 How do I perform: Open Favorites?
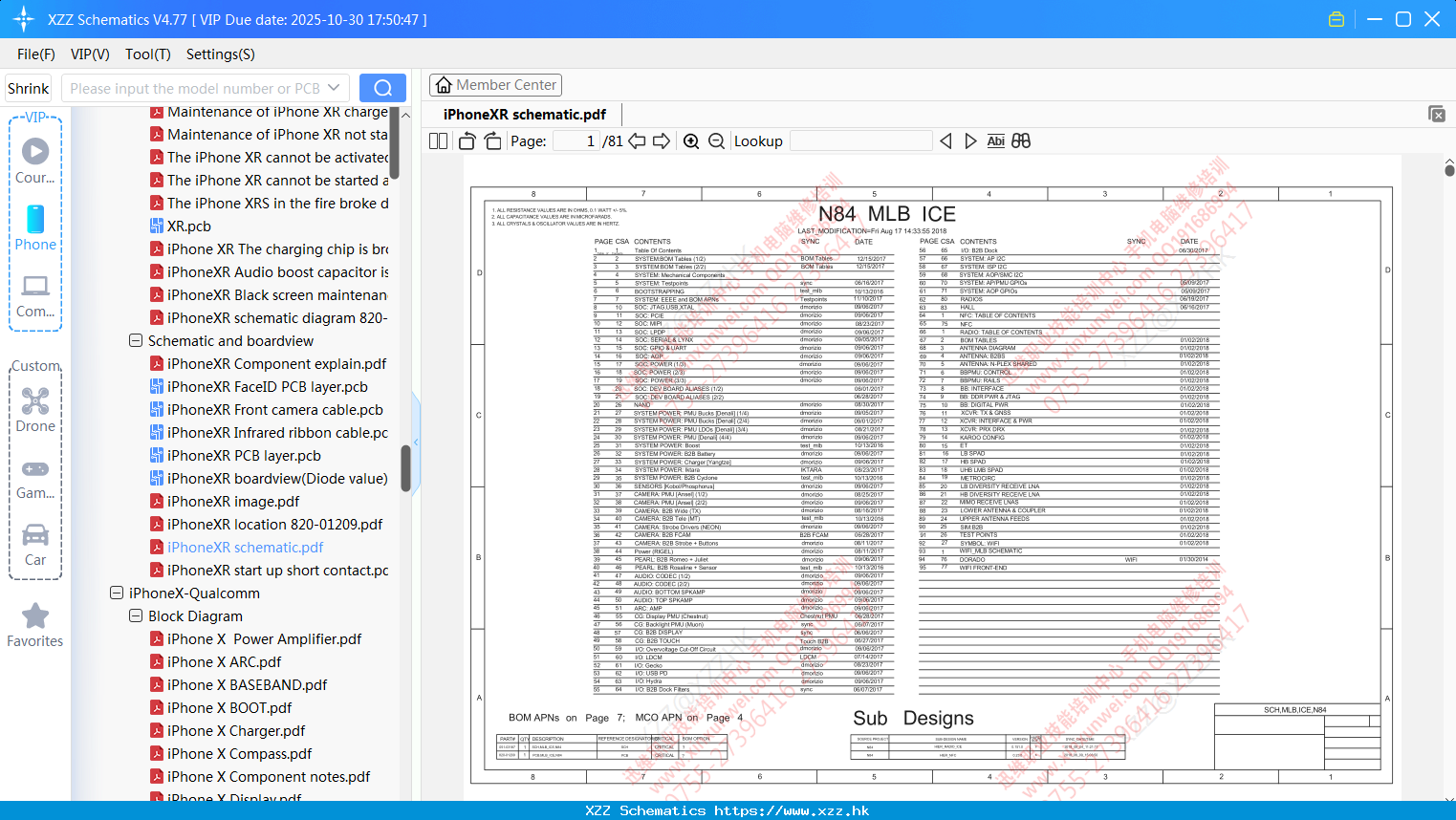coord(35,626)
